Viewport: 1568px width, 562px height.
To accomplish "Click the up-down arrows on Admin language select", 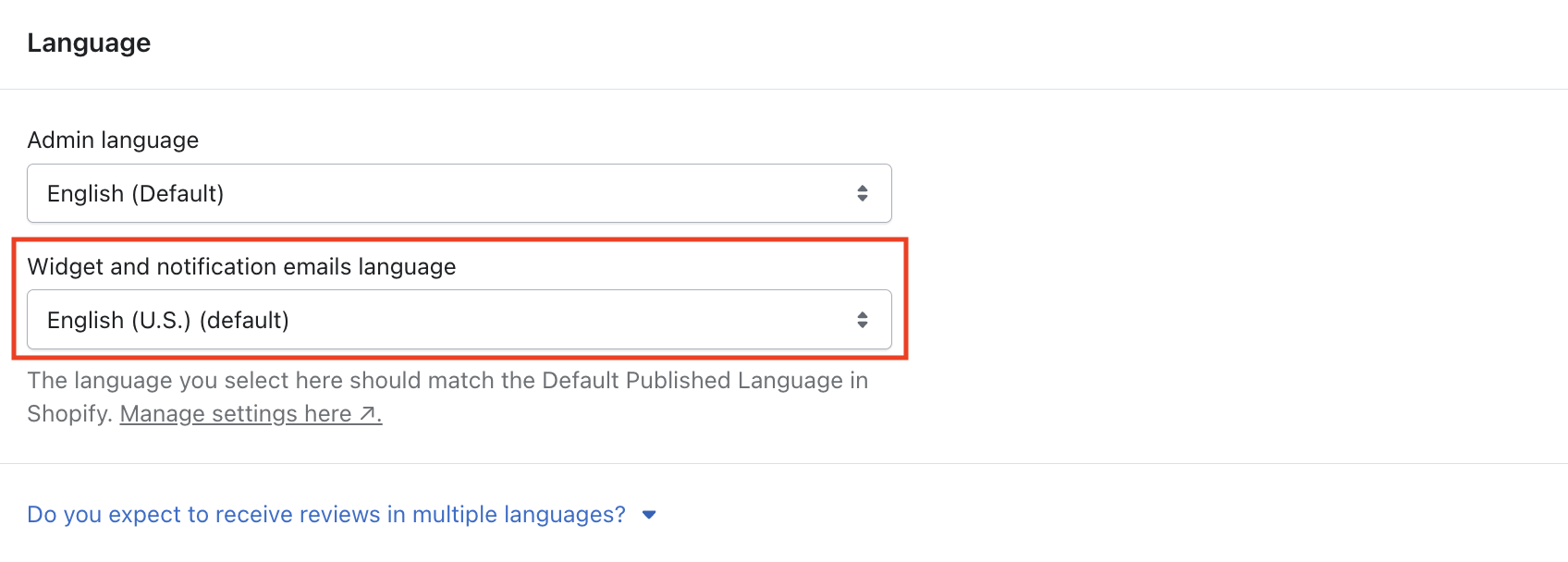I will [862, 193].
